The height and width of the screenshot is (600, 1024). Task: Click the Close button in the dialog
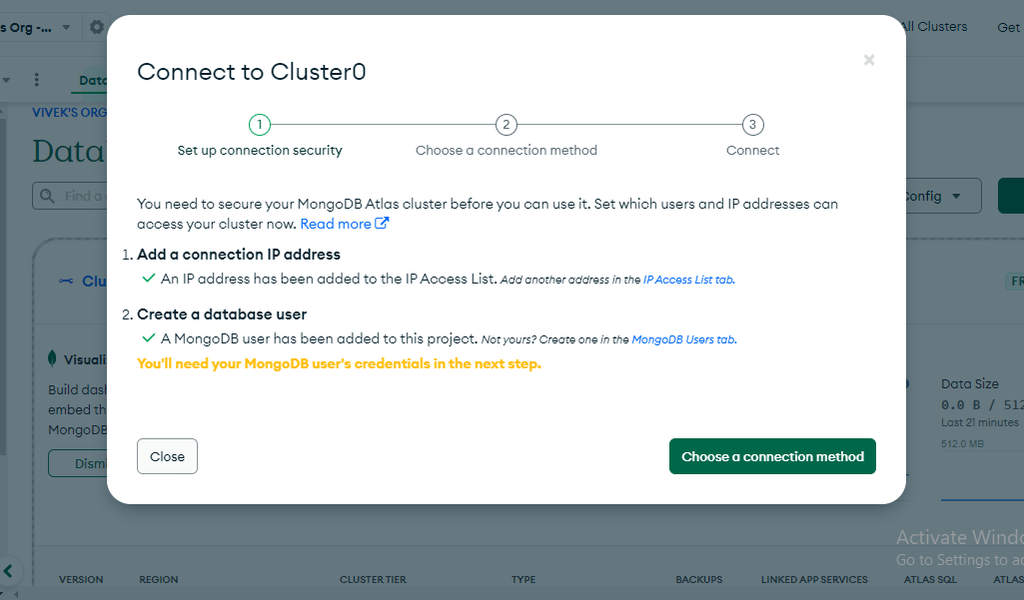[167, 456]
